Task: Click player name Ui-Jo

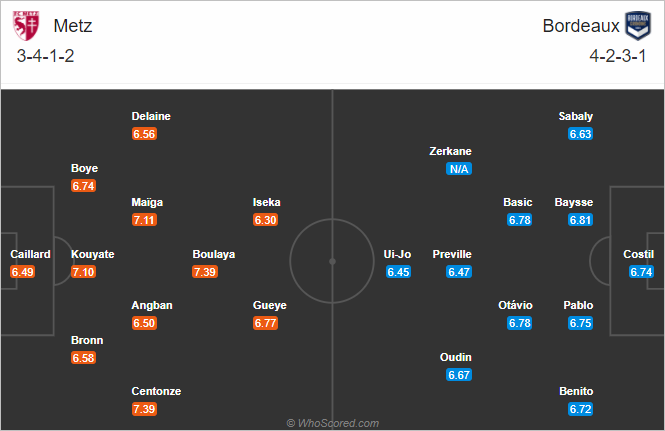Action: tap(397, 254)
